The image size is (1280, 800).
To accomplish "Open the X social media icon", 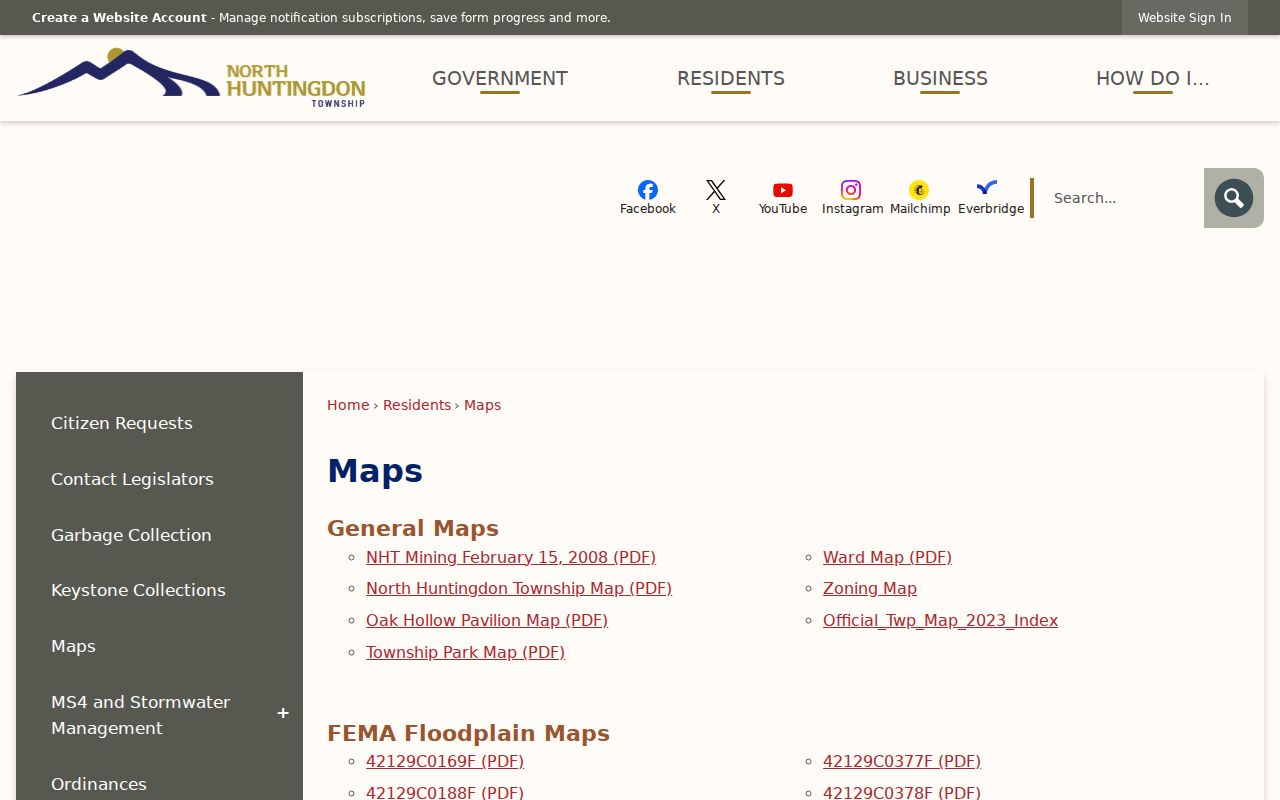I will click(716, 197).
